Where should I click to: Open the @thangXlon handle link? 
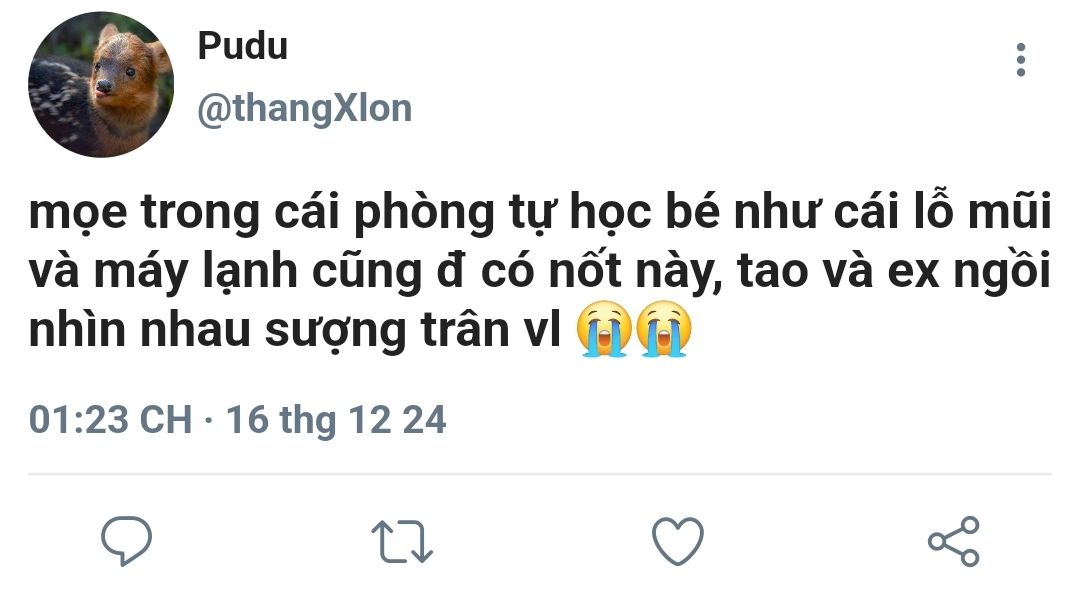(x=304, y=109)
